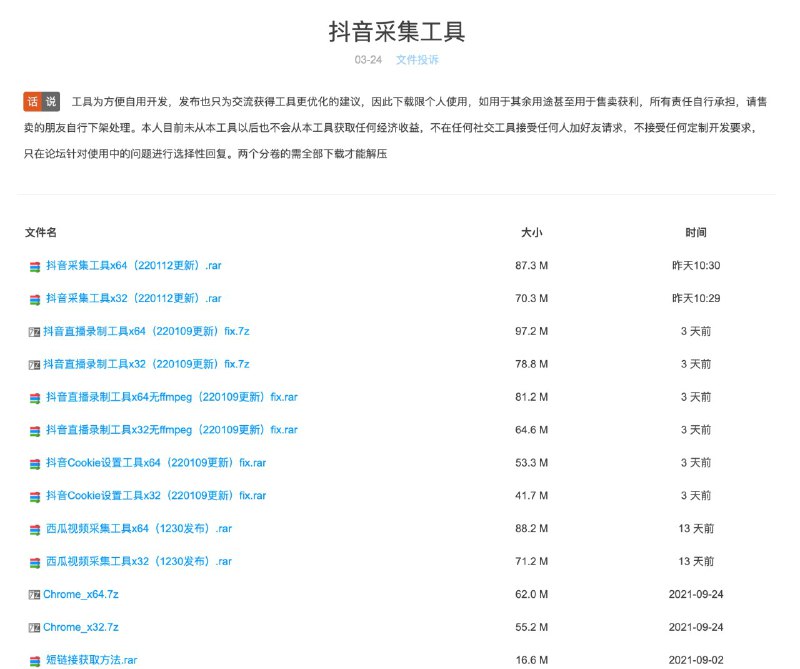Open 抖音Cookie设置工具x32 fix.rar link
The height and width of the screenshot is (669, 800).
point(156,495)
